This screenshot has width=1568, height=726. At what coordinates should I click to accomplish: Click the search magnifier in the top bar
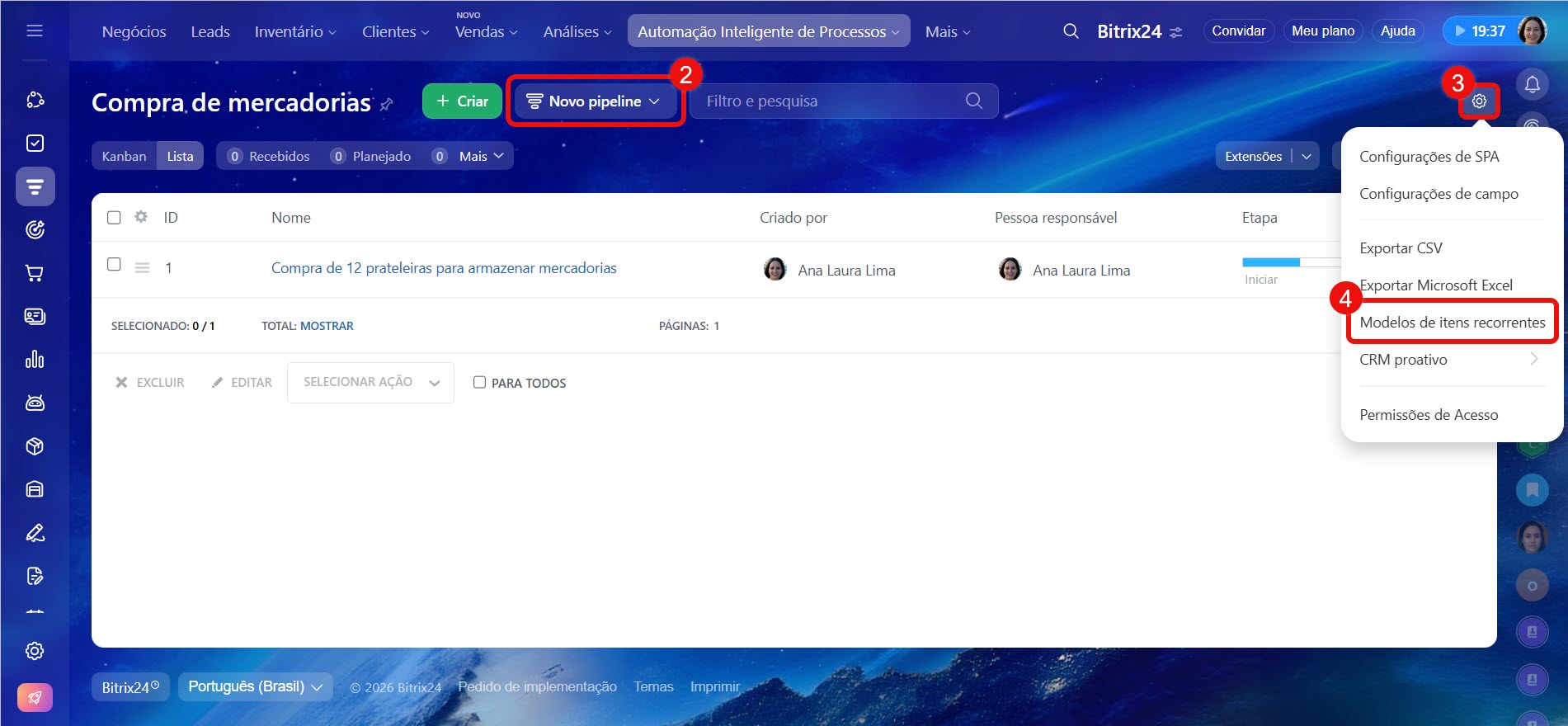coord(1071,31)
